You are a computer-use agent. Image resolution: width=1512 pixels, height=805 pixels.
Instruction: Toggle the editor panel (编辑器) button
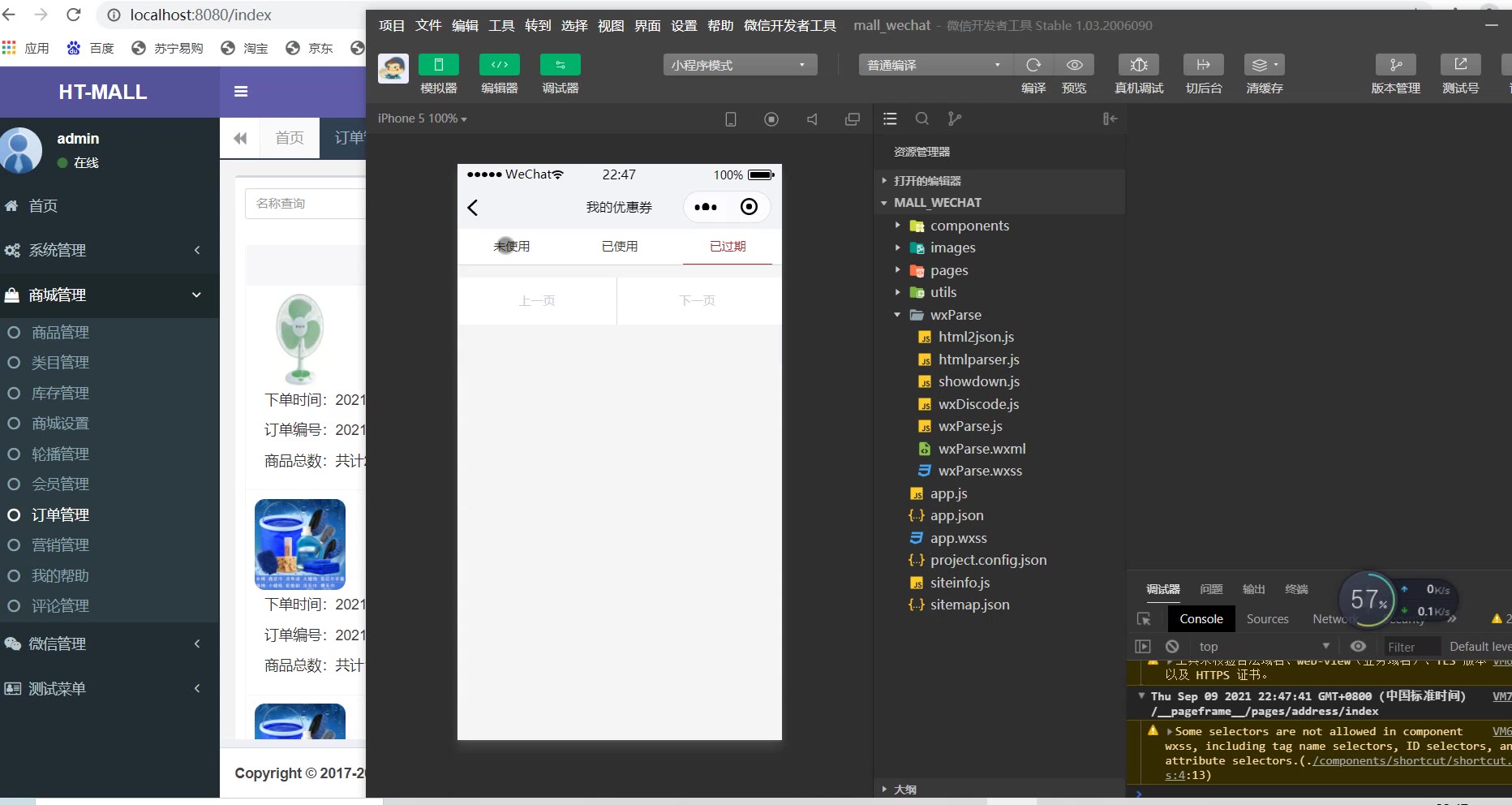click(x=499, y=65)
